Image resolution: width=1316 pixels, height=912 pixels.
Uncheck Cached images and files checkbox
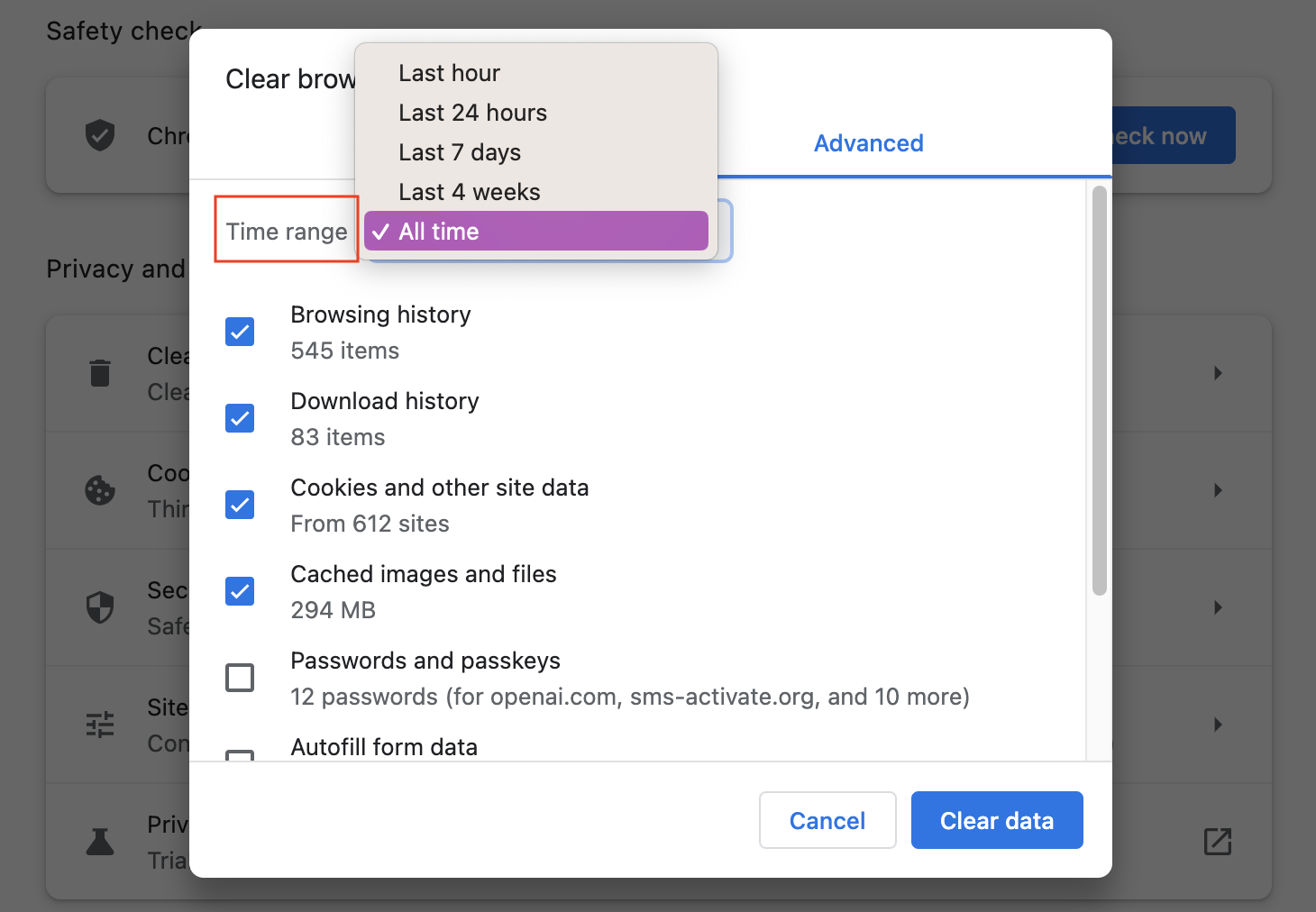click(240, 591)
